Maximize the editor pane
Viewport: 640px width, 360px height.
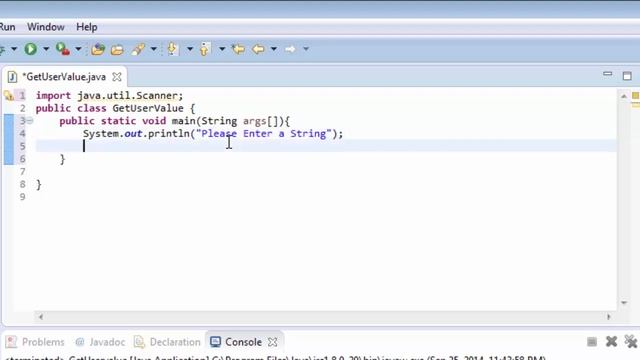coord(627,76)
